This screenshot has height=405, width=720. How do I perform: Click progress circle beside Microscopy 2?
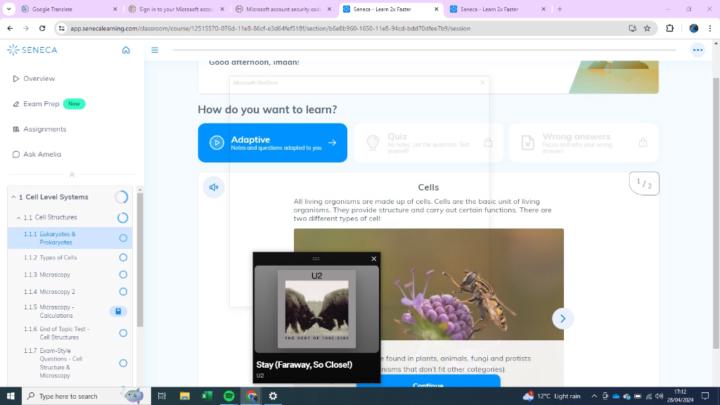coord(123,292)
